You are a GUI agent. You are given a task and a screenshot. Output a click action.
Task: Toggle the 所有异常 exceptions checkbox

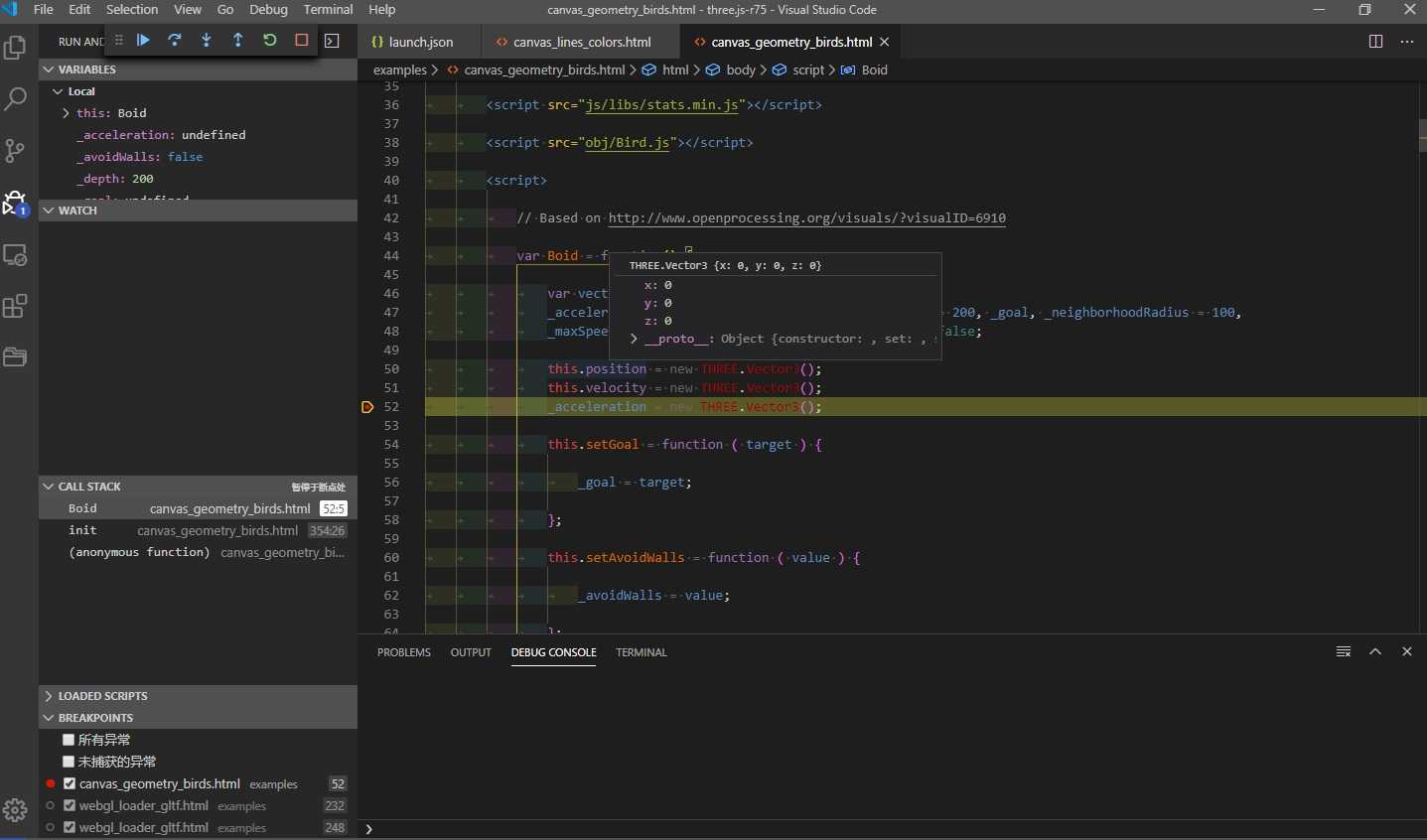click(69, 740)
